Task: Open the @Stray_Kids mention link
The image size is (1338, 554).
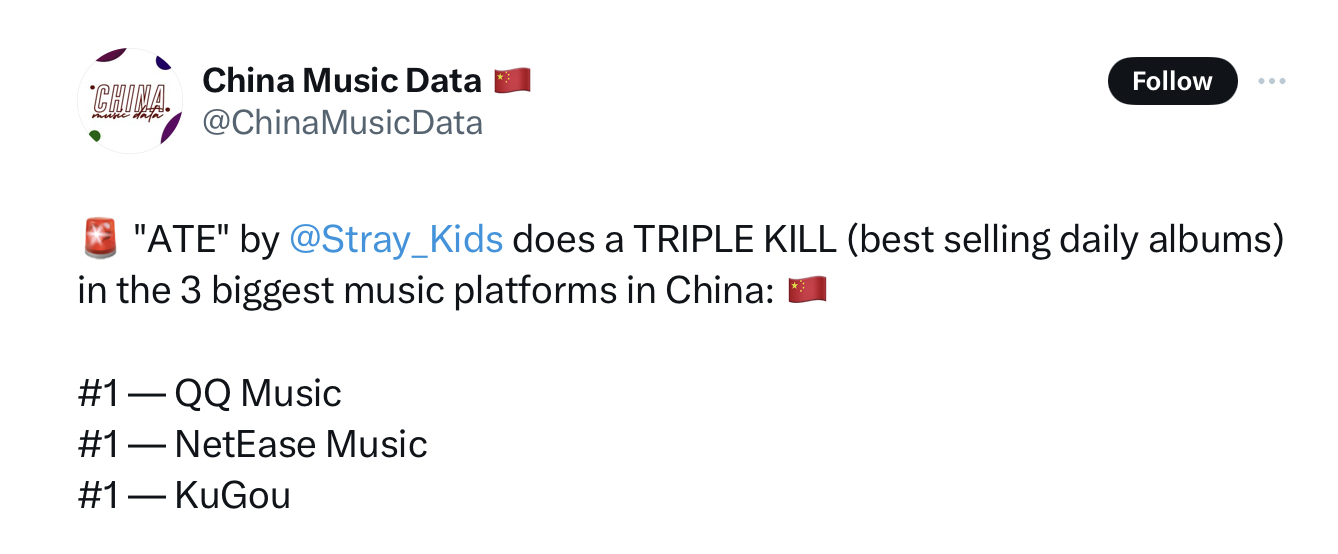Action: pyautogui.click(x=395, y=240)
